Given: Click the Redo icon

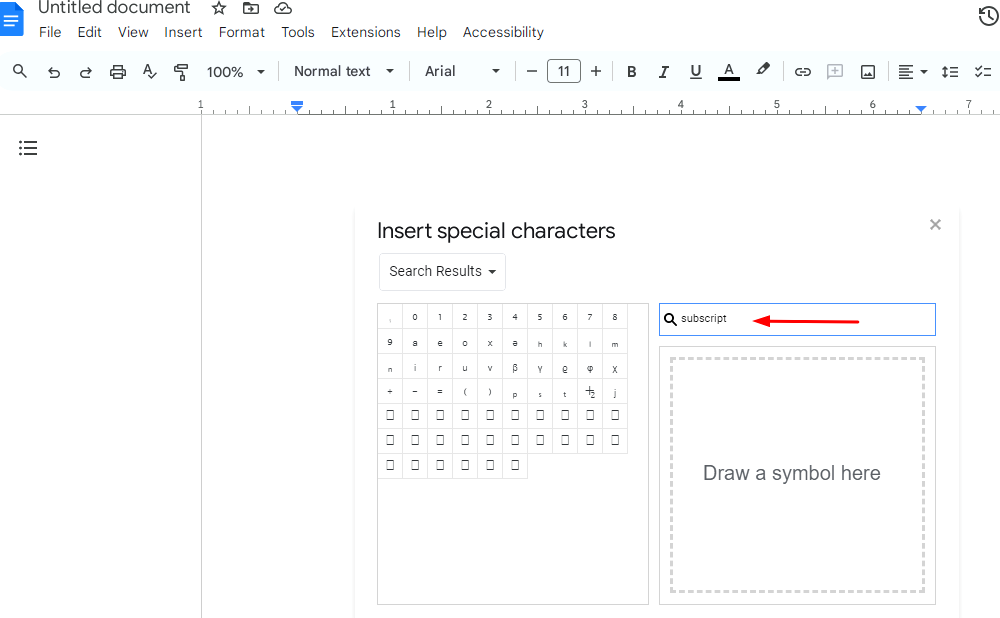Looking at the screenshot, I should 85,71.
